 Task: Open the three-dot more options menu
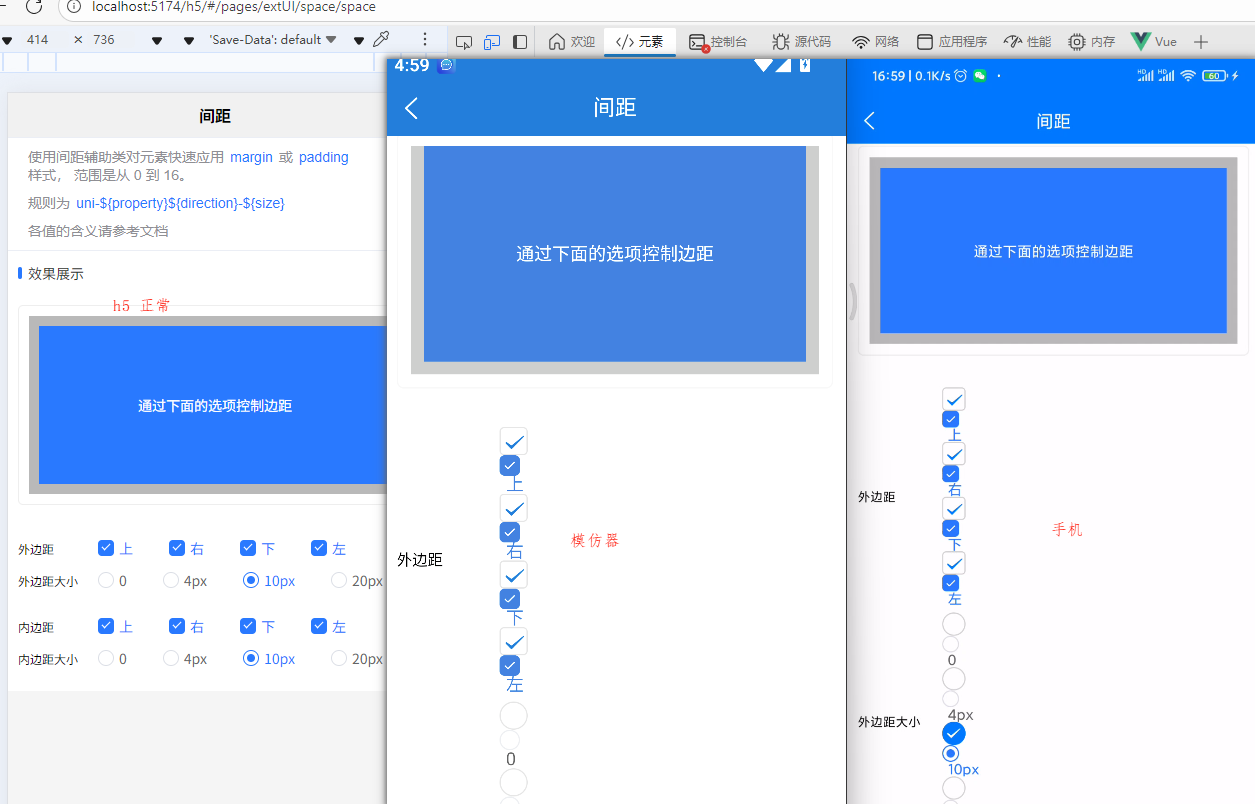[x=425, y=40]
